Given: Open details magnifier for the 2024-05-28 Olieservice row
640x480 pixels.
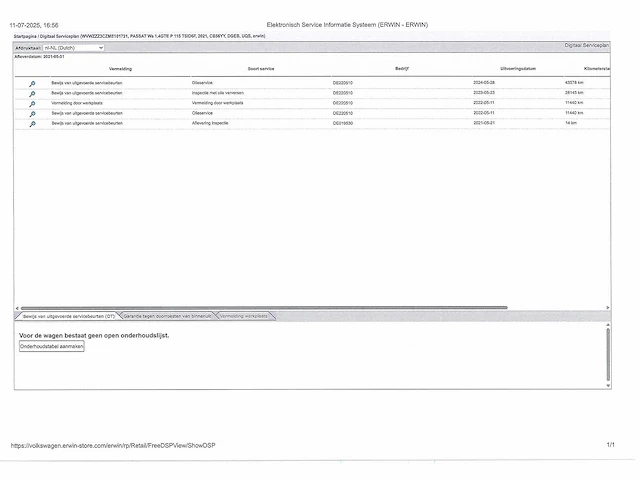Looking at the screenshot, I should coord(32,84).
